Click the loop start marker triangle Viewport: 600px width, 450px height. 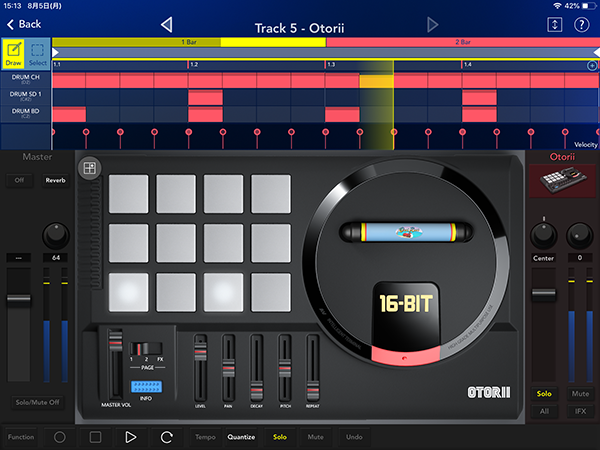point(55,52)
